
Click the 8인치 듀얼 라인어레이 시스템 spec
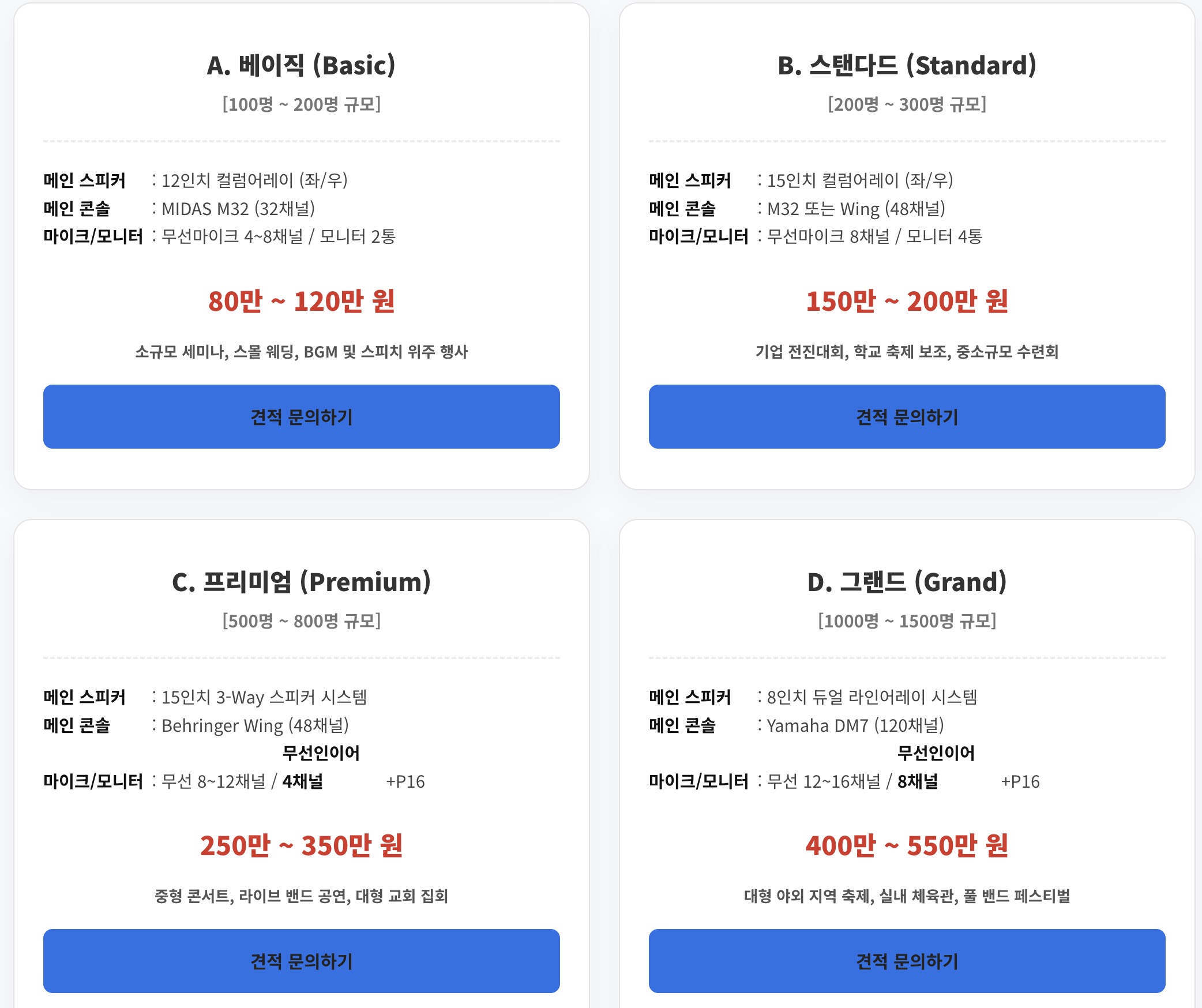[872, 697]
